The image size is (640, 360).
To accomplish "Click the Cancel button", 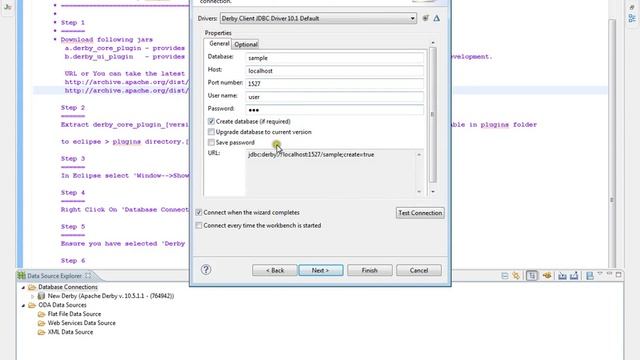I will 419,270.
